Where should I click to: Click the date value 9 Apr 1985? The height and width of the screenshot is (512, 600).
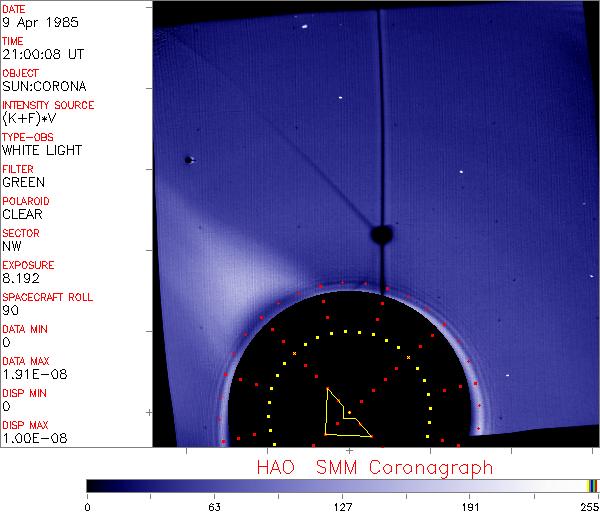tap(35, 22)
